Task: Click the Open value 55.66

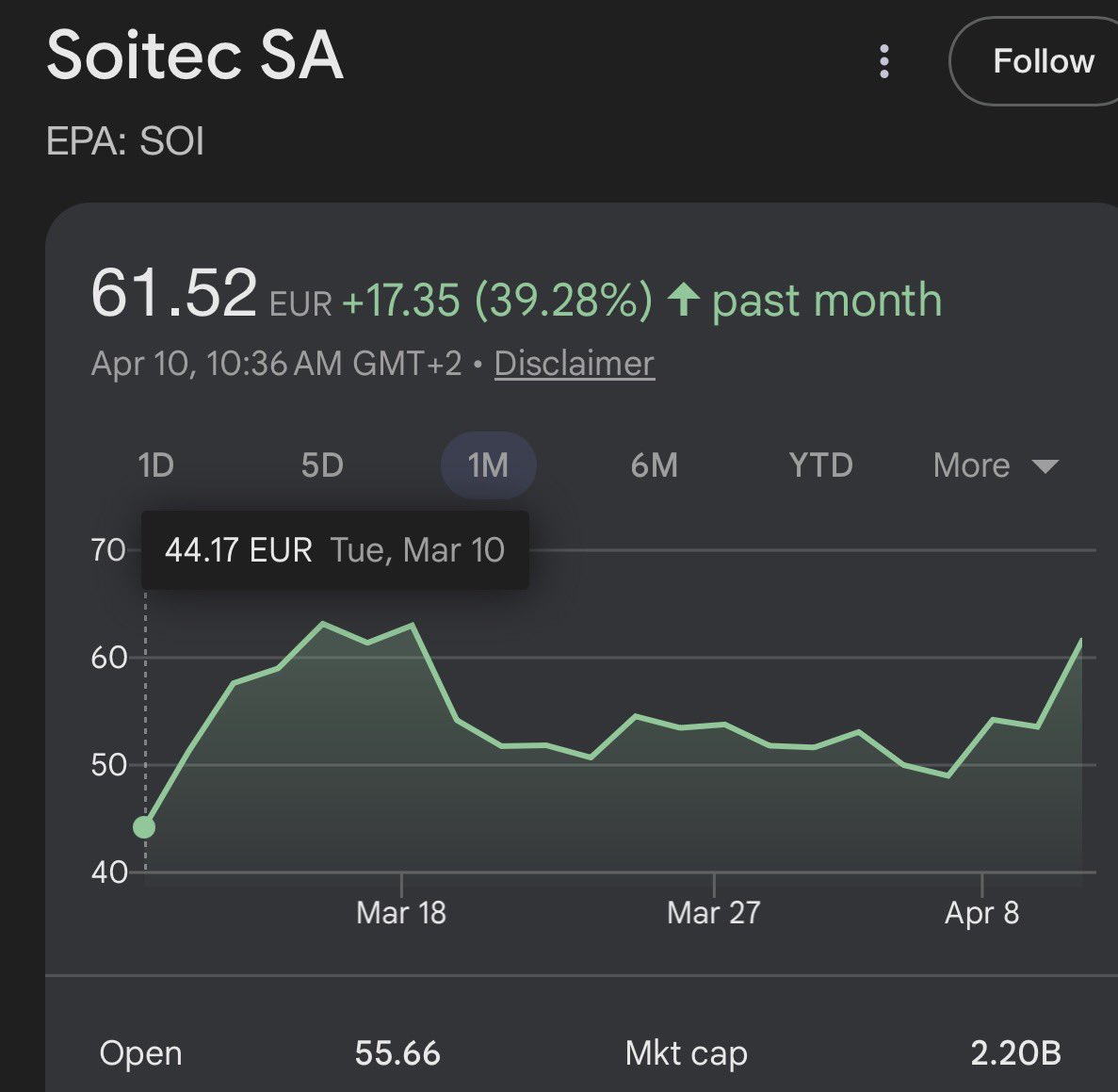Action: coord(397,1053)
